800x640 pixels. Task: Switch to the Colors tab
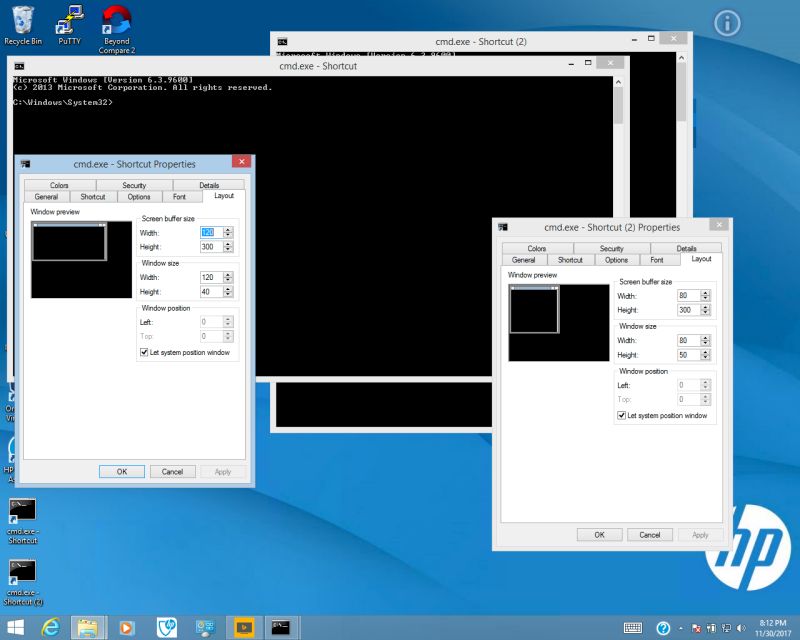pos(58,185)
